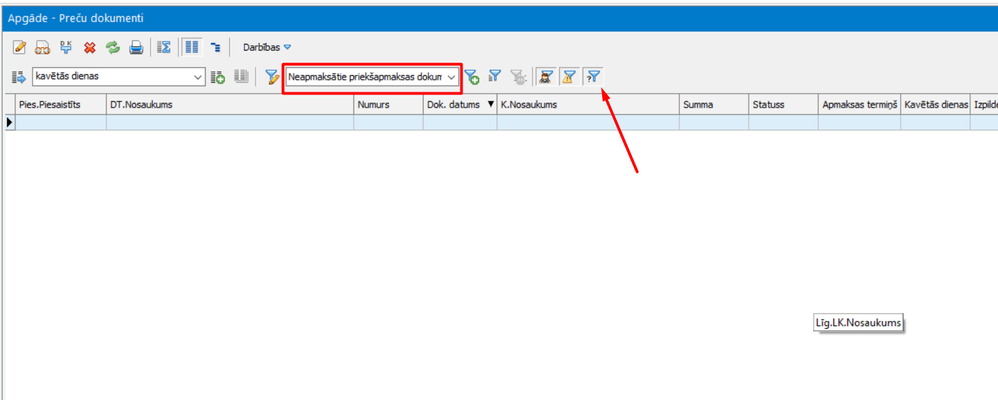Click the empty DT.Nosaukums cell in the first row
The image size is (998, 400).
click(x=230, y=122)
